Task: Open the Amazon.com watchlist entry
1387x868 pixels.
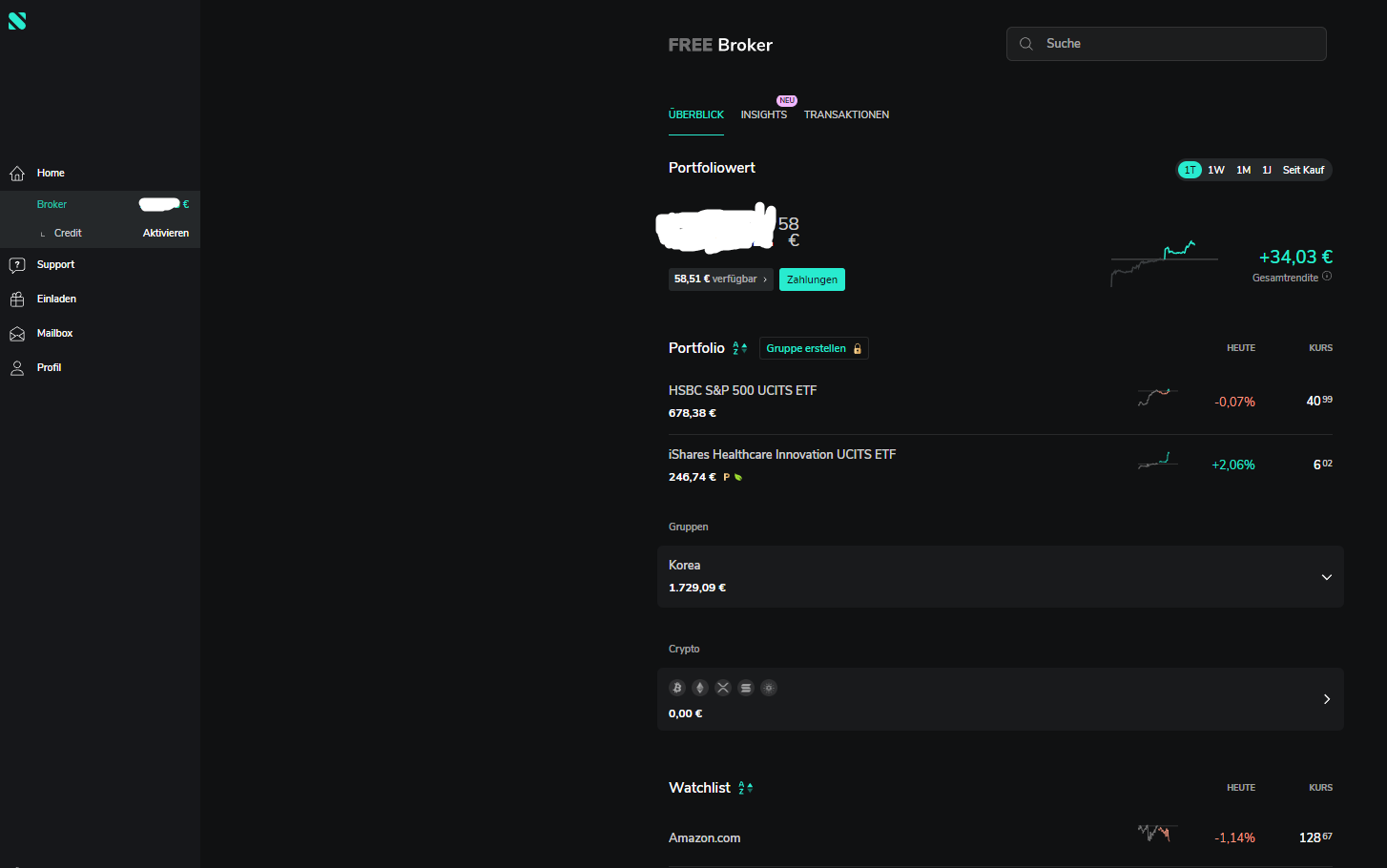Action: [x=1001, y=837]
